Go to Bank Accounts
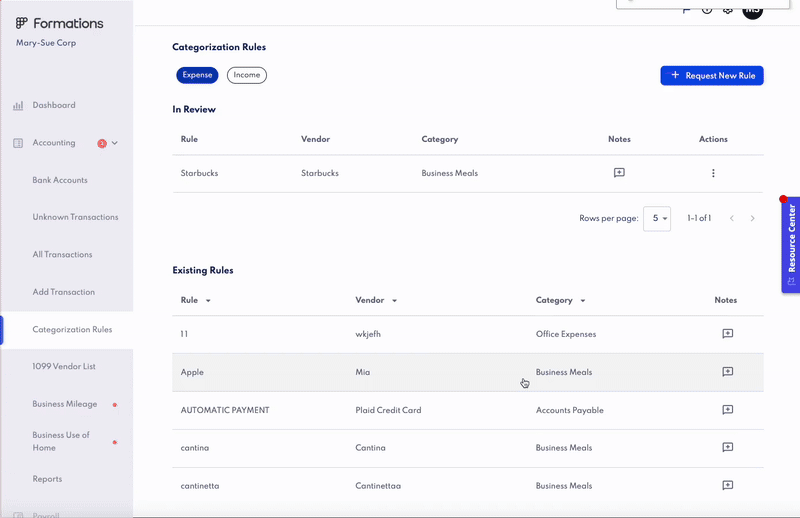The height and width of the screenshot is (518, 800). point(60,180)
